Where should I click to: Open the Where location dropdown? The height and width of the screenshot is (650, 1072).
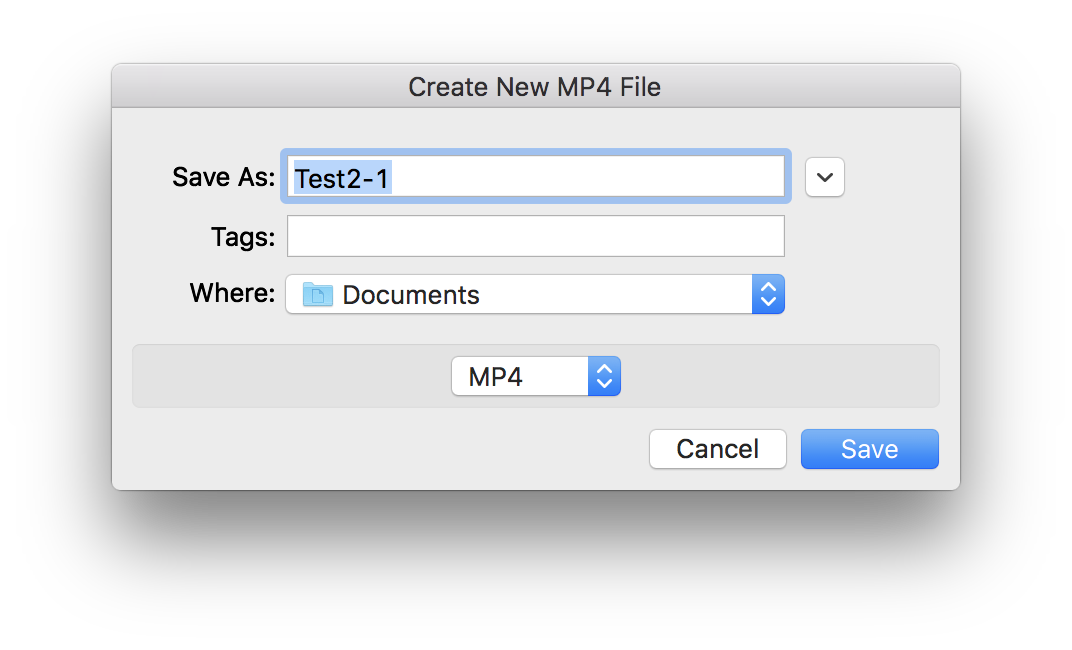point(535,295)
